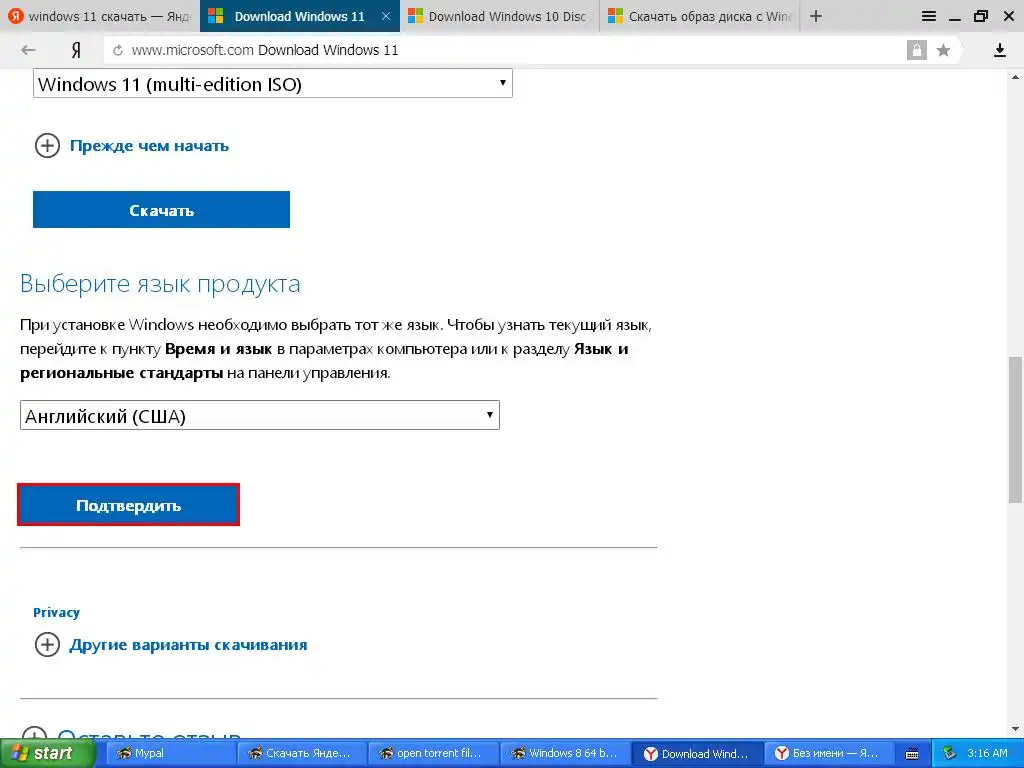Select the Download Windows 11 tab

tap(300, 16)
